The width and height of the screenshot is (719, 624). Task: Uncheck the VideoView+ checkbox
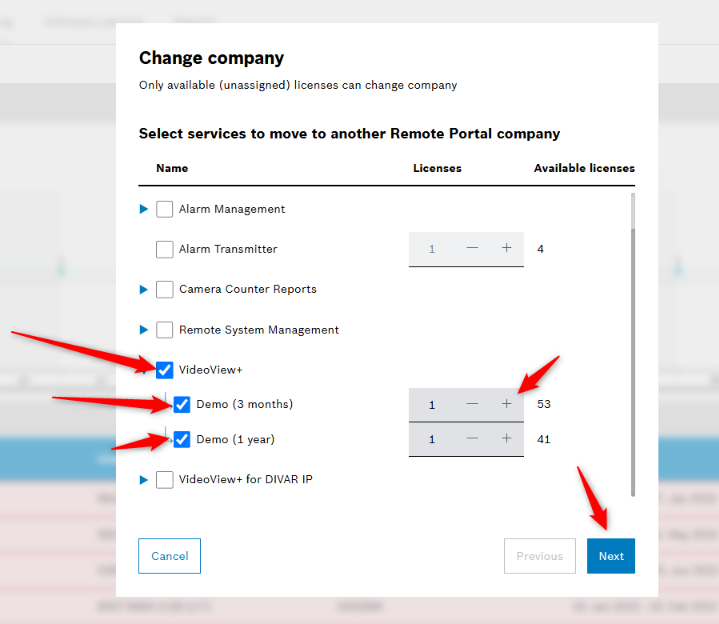pyautogui.click(x=165, y=370)
